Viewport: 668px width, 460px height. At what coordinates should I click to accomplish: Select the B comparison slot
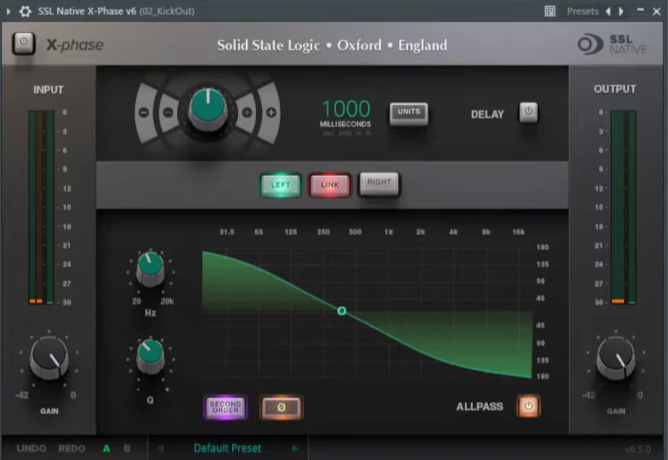[x=127, y=448]
